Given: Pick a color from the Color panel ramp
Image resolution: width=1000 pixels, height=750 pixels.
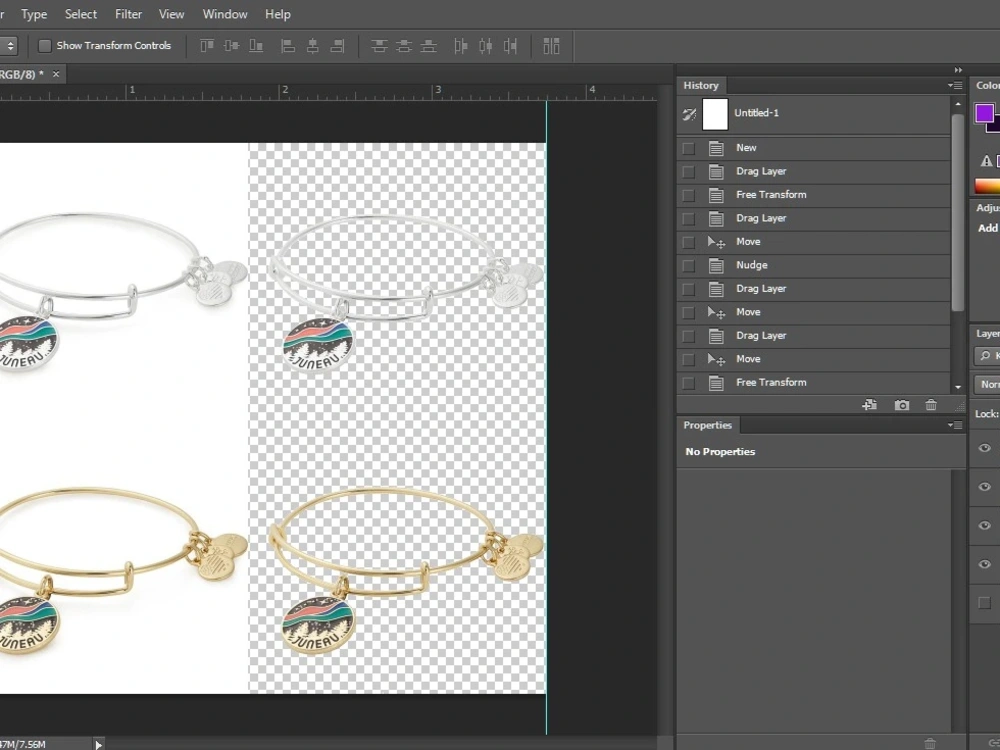Looking at the screenshot, I should tap(987, 186).
